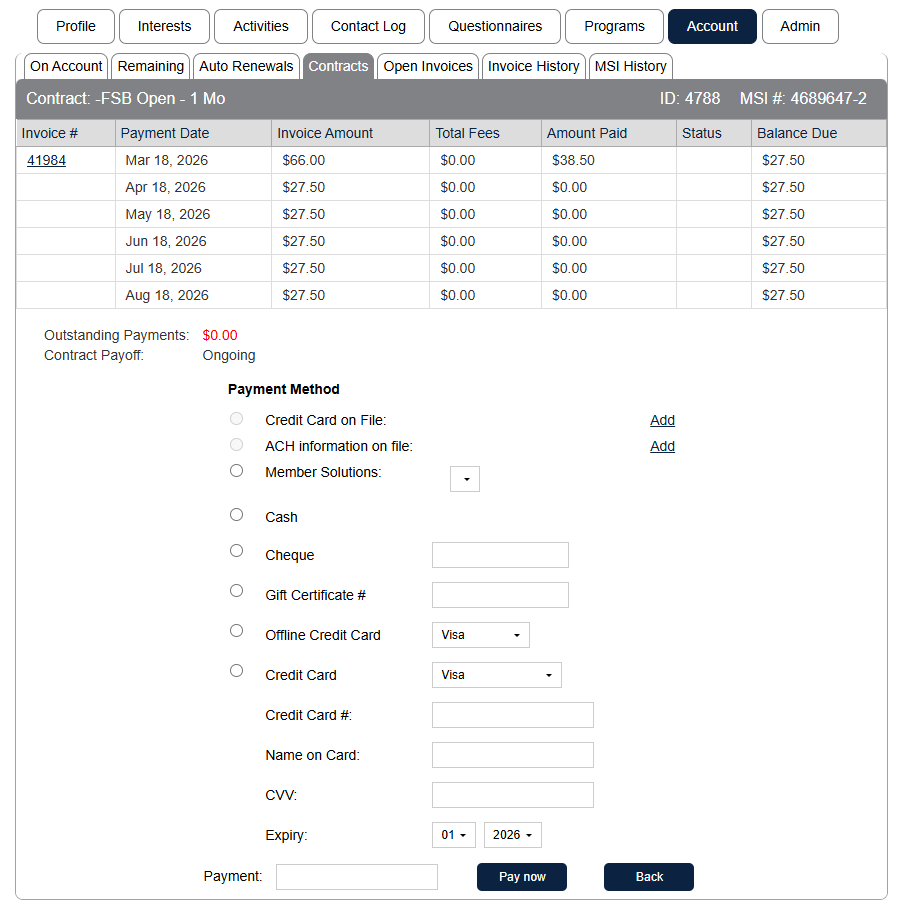Image resolution: width=900 pixels, height=908 pixels.
Task: Pick the Offline Credit Card radio button
Action: pyautogui.click(x=236, y=631)
